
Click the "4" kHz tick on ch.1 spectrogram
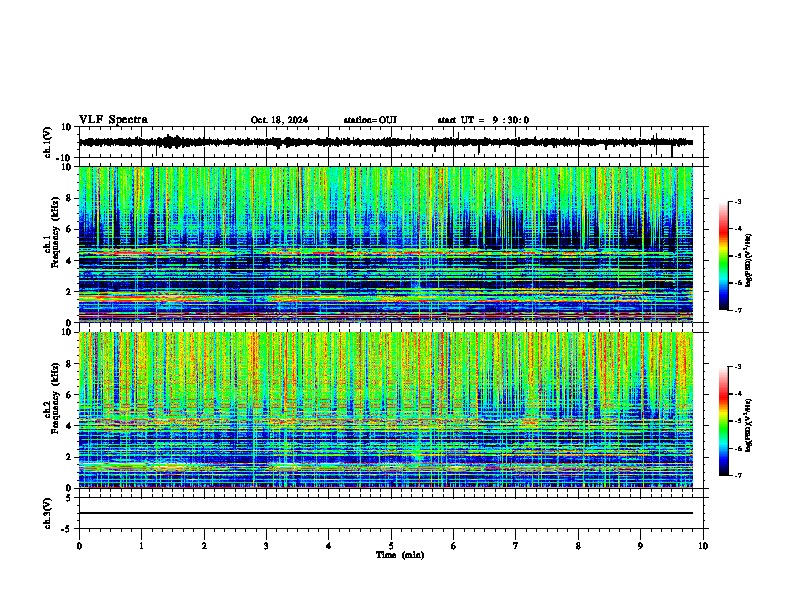(x=69, y=261)
